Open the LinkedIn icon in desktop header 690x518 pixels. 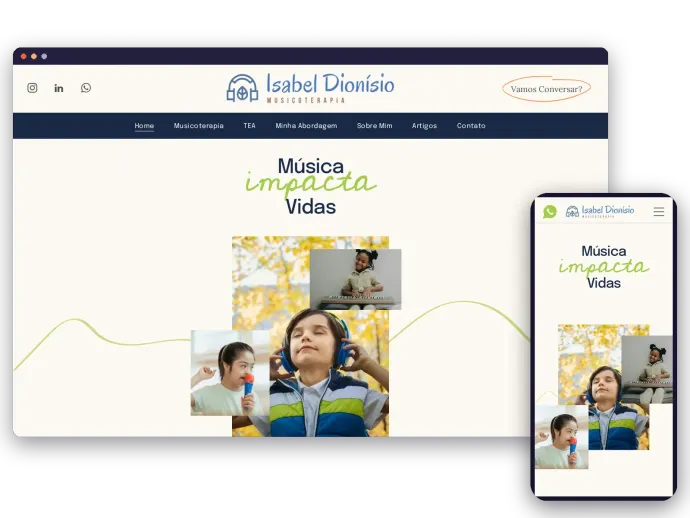59,88
